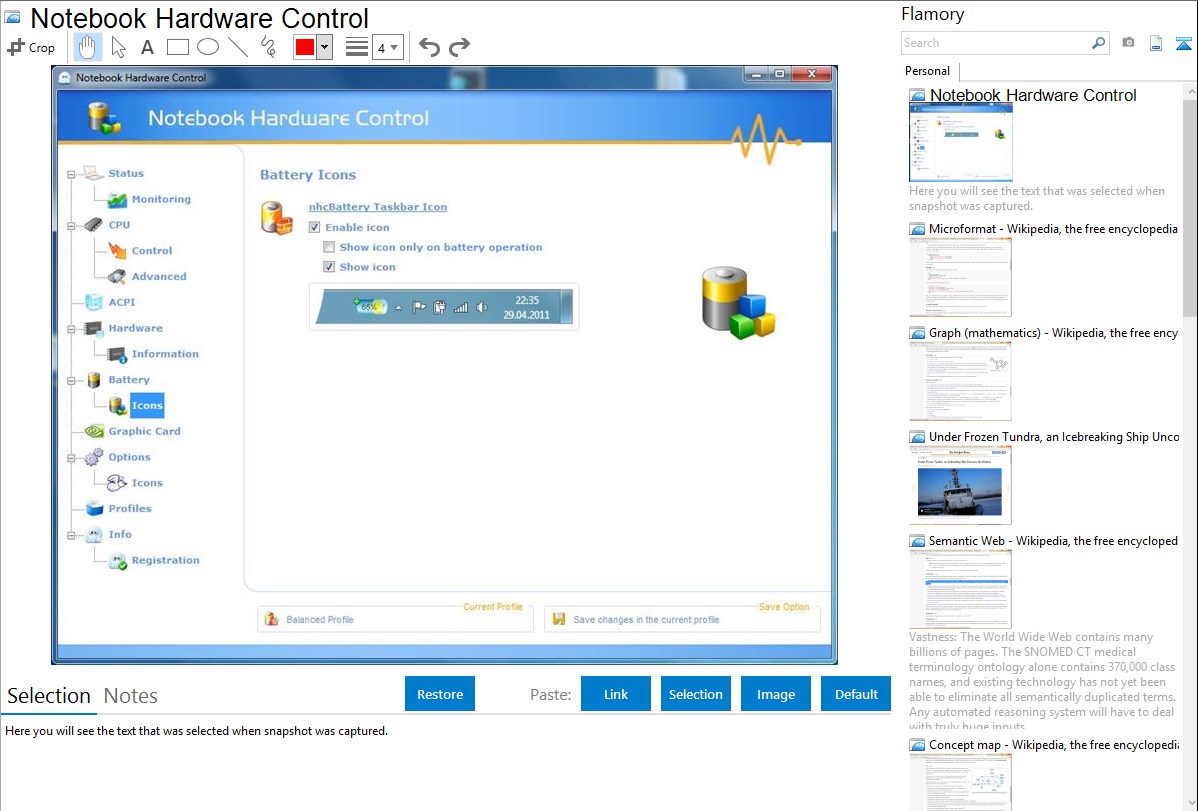The width and height of the screenshot is (1198, 811).
Task: Open the color picker dropdown arrow
Action: coord(325,47)
